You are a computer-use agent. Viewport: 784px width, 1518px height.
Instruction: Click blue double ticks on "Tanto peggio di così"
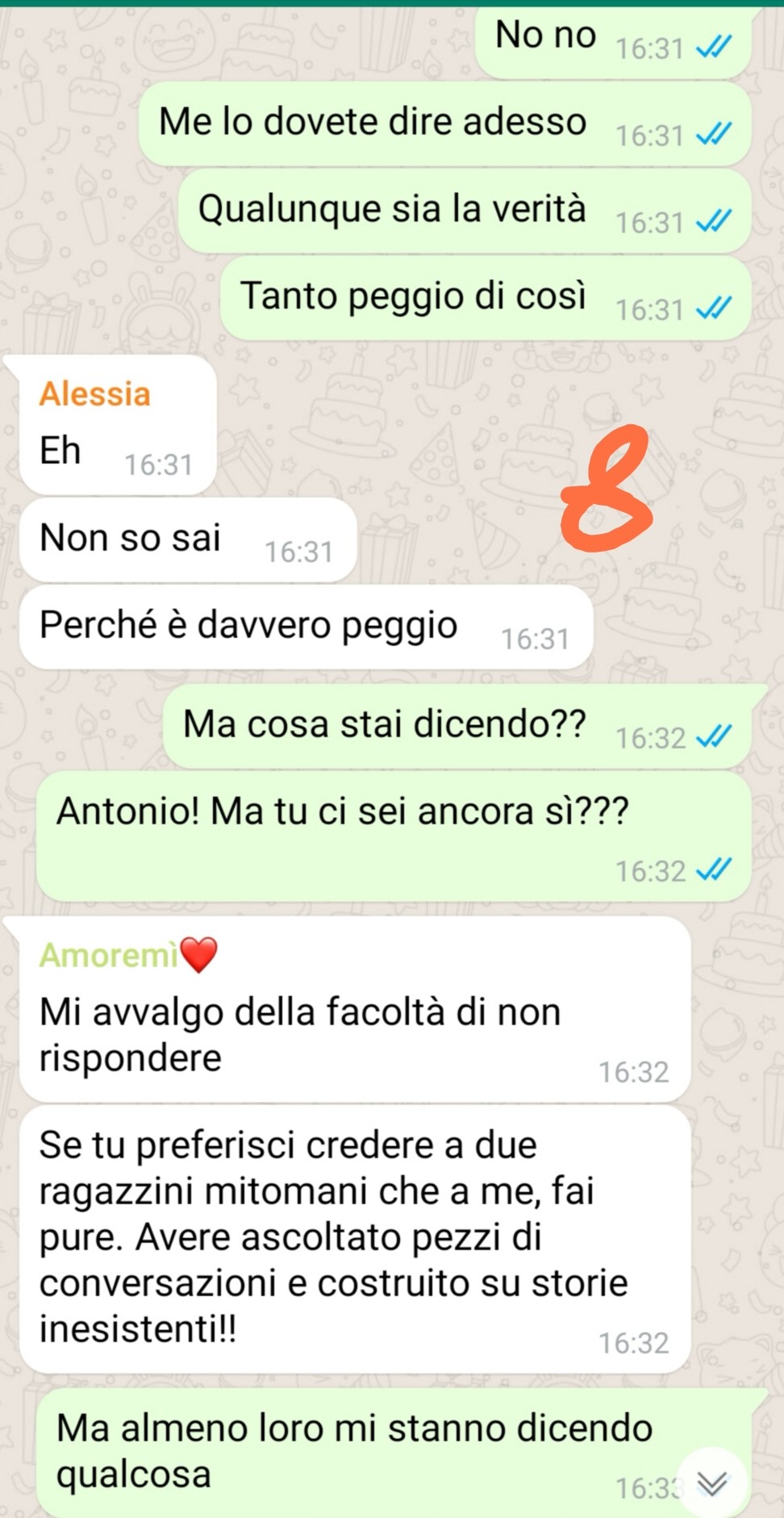click(714, 309)
